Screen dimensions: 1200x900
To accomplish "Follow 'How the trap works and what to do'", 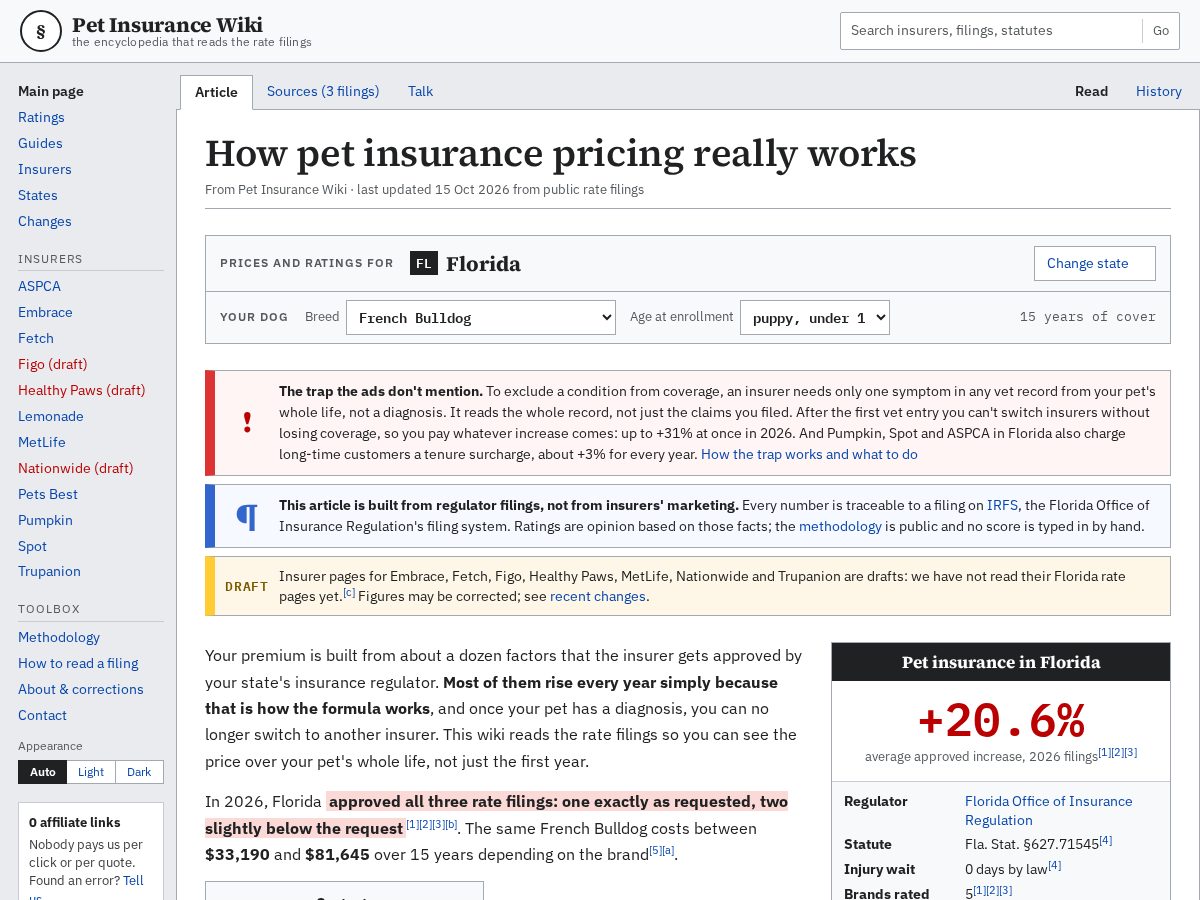I will pyautogui.click(x=809, y=454).
